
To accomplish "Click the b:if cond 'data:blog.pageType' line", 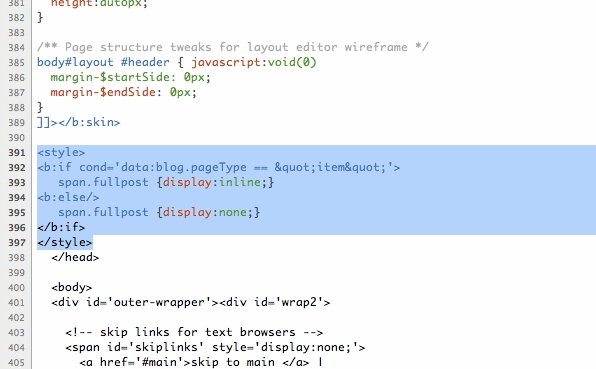I will 219,168.
